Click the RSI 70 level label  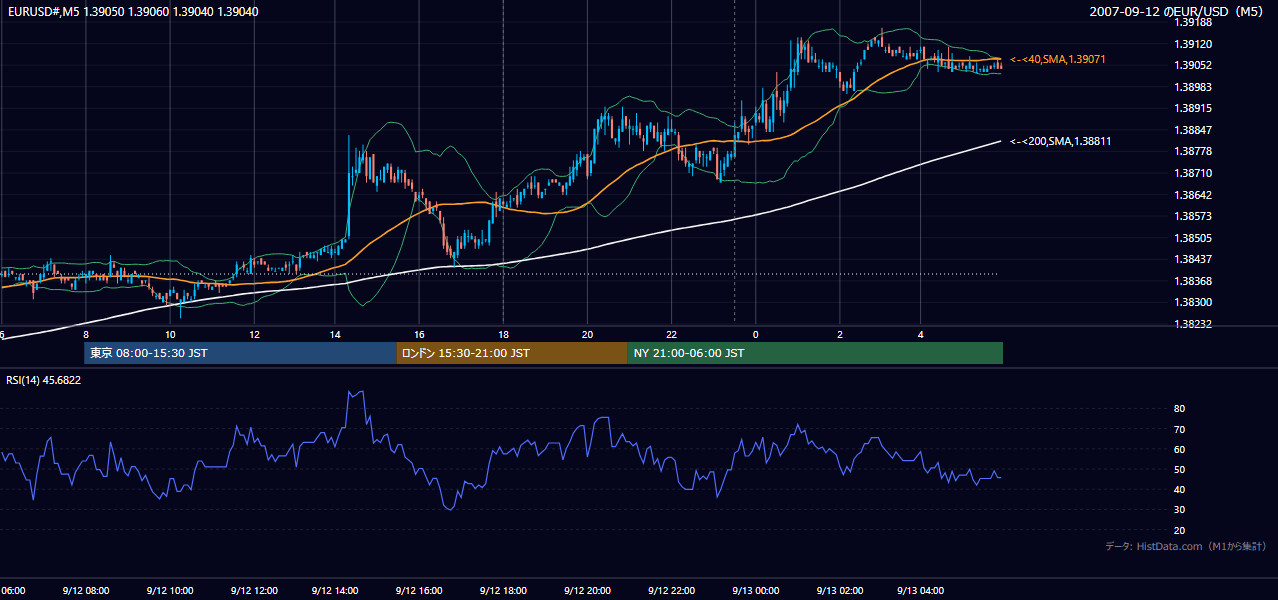tap(1180, 429)
